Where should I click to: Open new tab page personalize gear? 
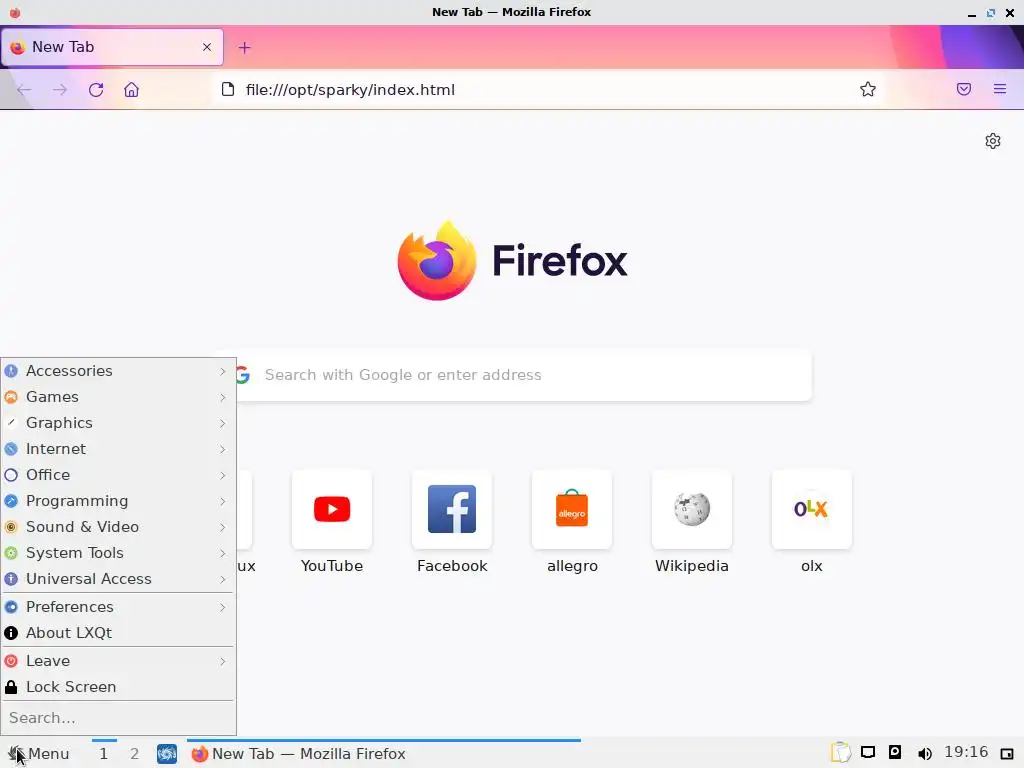pyautogui.click(x=993, y=141)
